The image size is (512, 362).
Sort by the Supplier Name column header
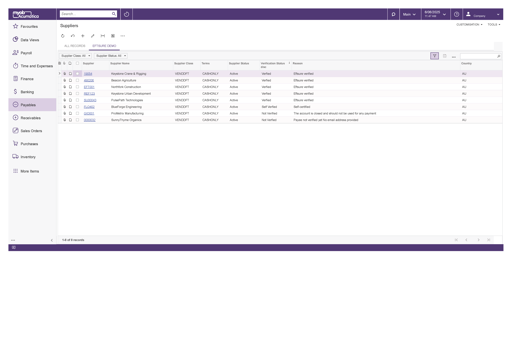point(120,63)
